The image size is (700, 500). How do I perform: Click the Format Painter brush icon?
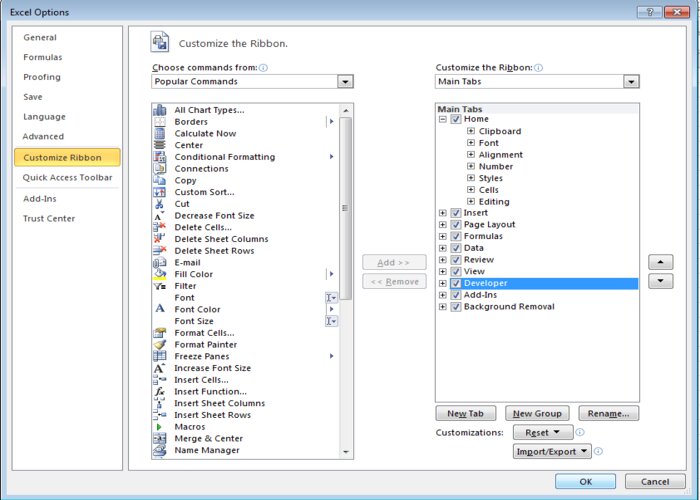tap(159, 345)
